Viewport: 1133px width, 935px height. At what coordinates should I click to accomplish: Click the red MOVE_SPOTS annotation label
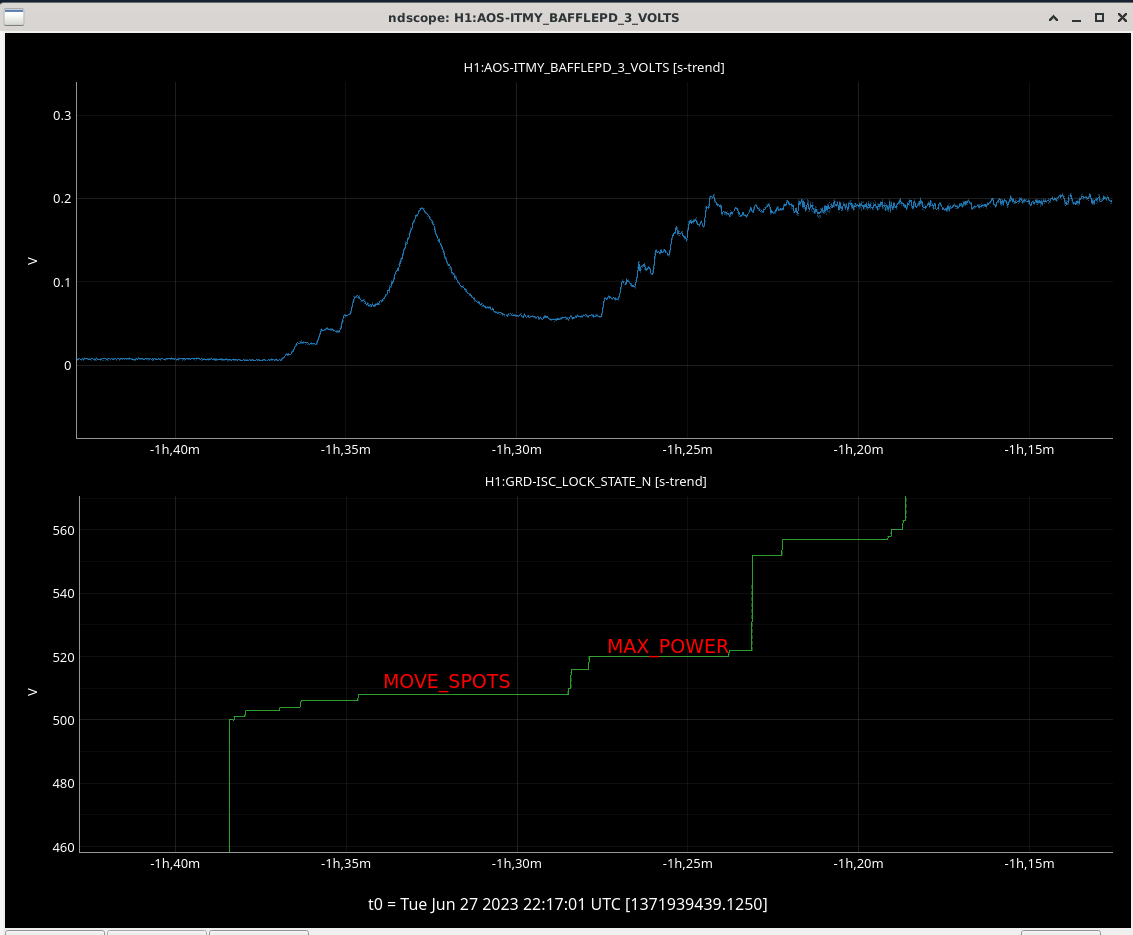(x=446, y=682)
